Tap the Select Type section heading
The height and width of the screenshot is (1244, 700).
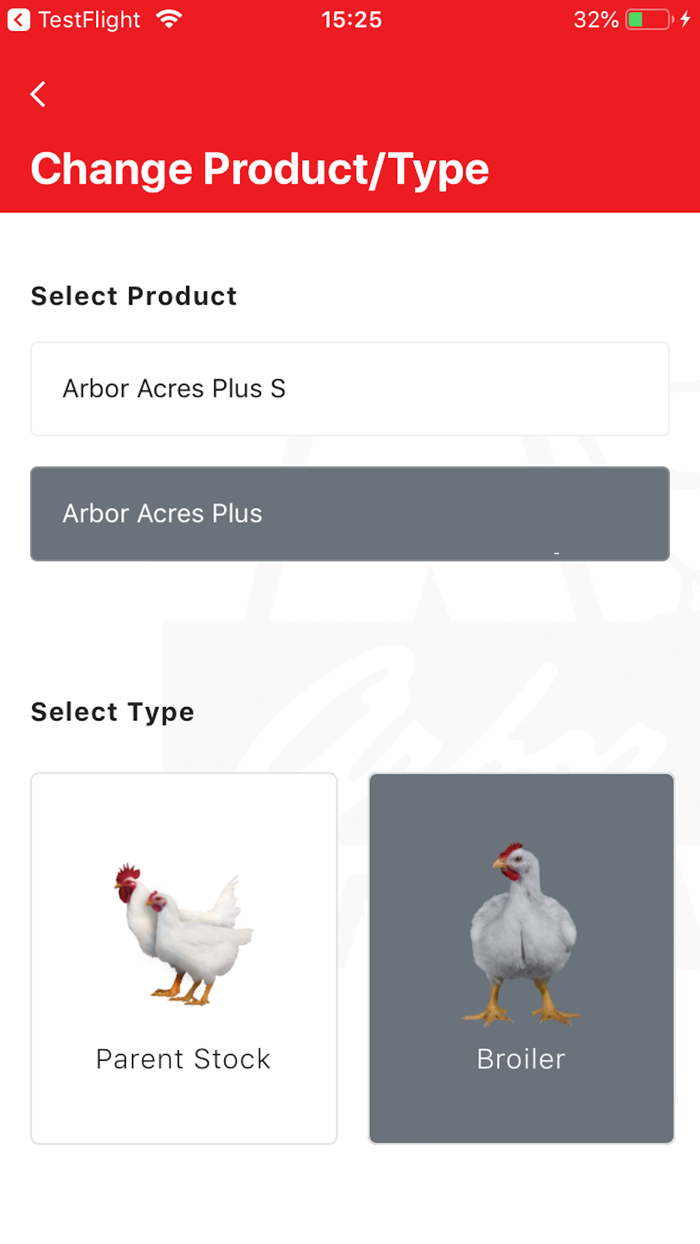pyautogui.click(x=112, y=711)
